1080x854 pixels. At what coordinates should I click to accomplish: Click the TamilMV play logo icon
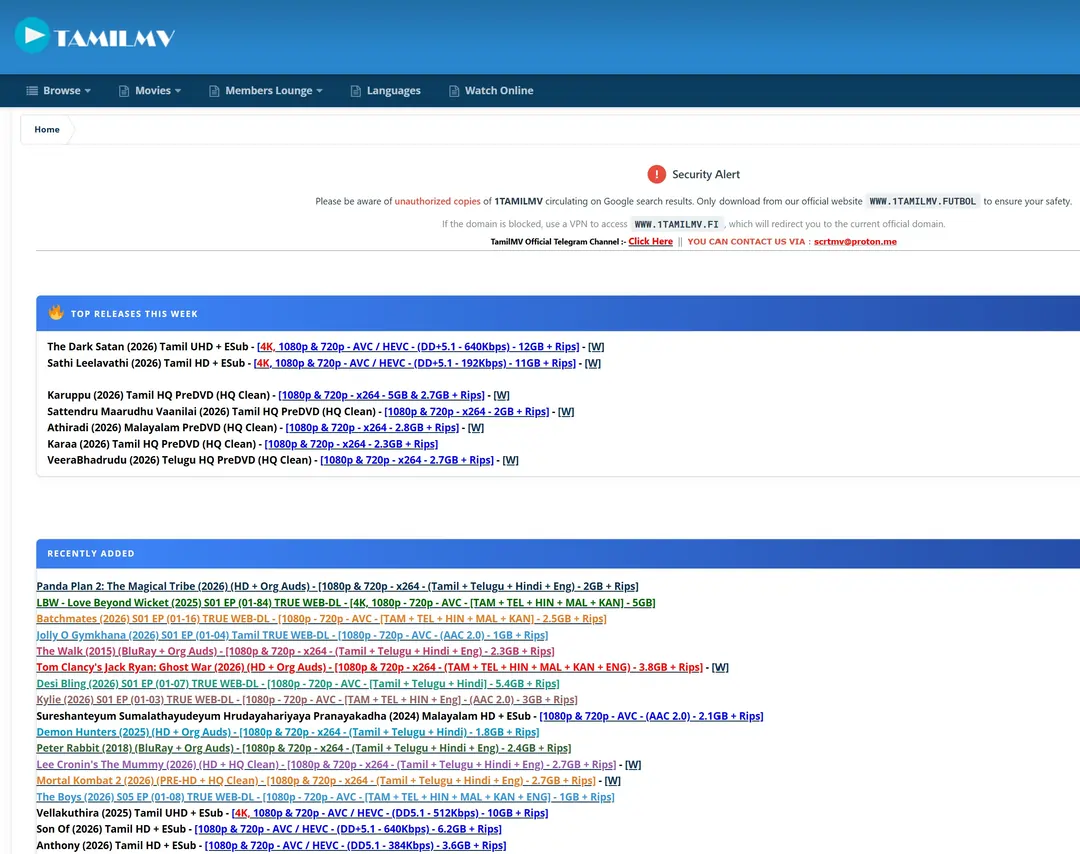(x=32, y=35)
